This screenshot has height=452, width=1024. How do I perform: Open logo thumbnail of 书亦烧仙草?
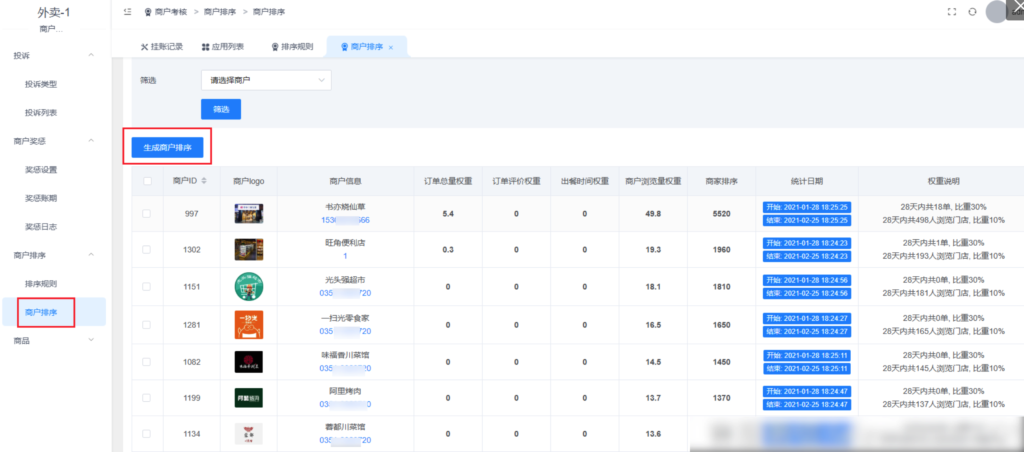click(249, 214)
